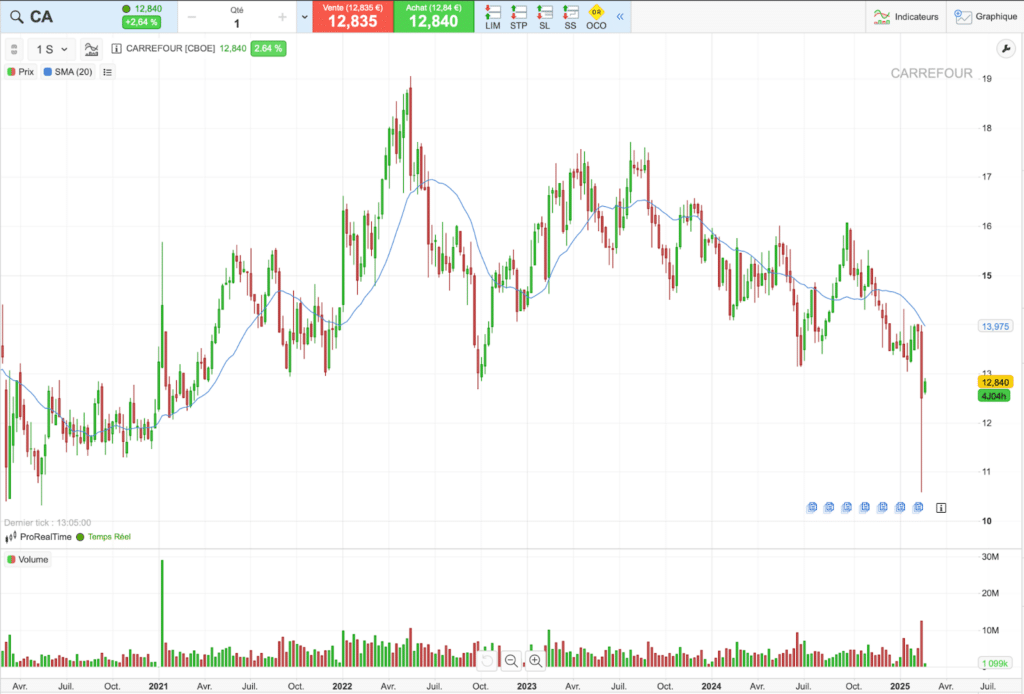Open the Indicateurs panel
Viewport: 1024px width, 694px height.
coord(906,17)
